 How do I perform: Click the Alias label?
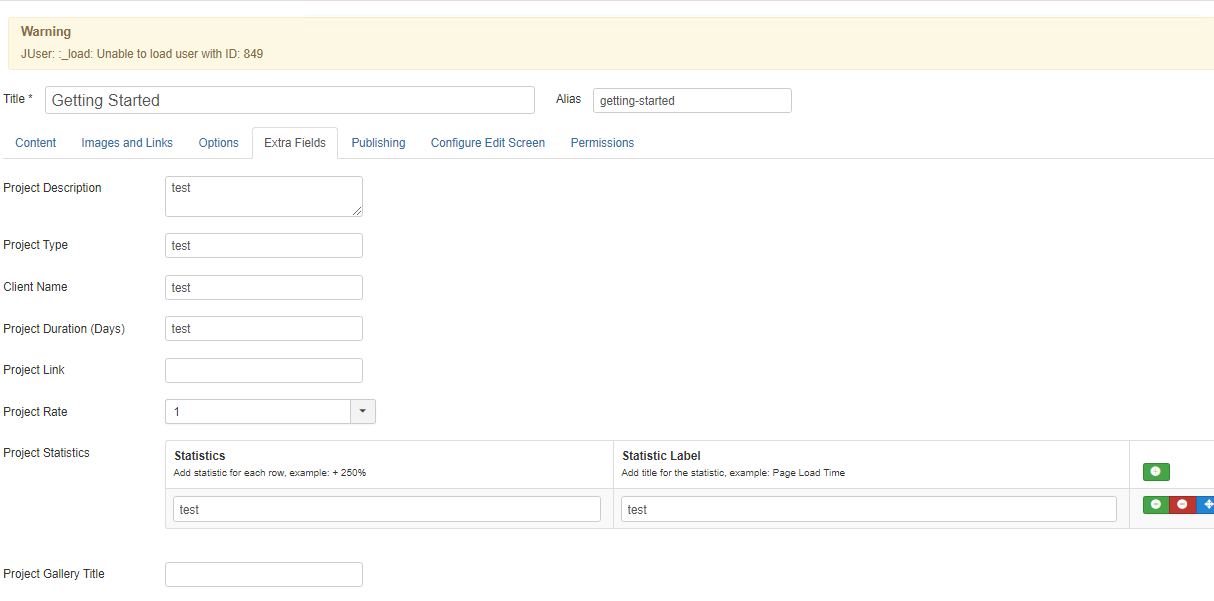coord(567,99)
